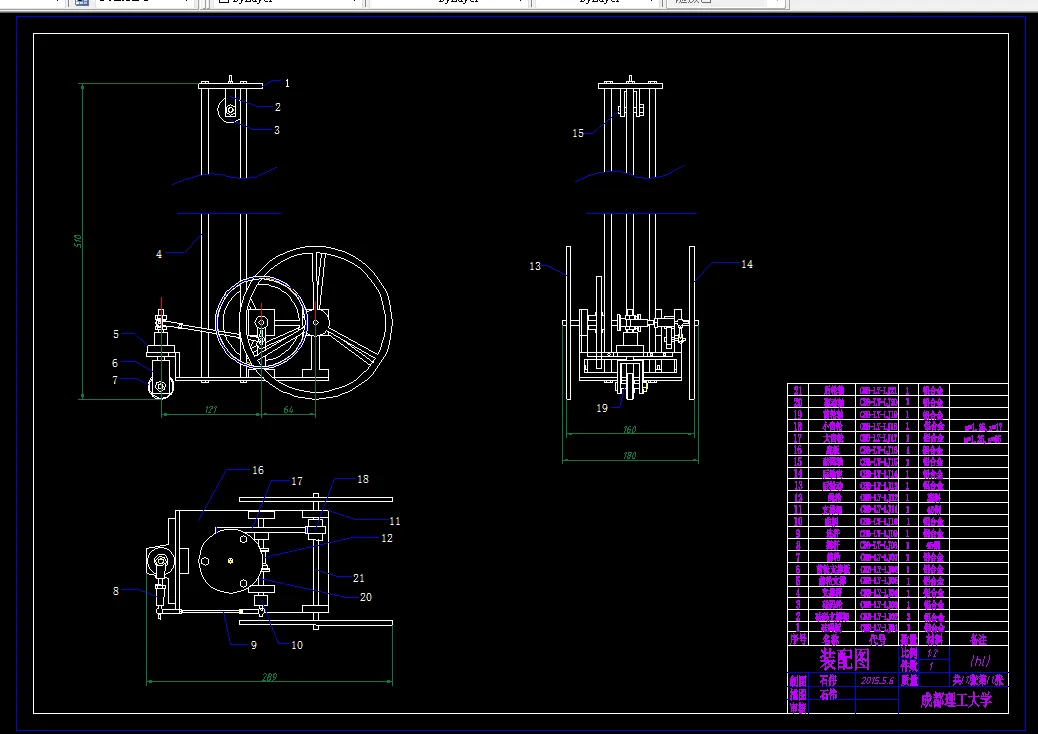Click callout number 12 in the top view

[387, 538]
